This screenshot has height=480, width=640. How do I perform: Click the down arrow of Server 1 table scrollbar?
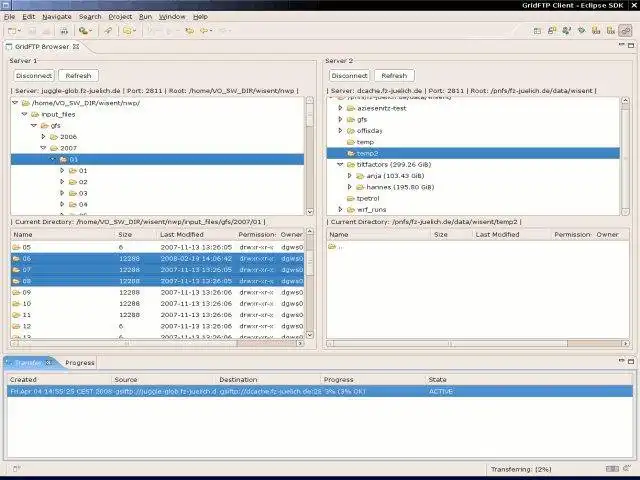click(x=309, y=334)
